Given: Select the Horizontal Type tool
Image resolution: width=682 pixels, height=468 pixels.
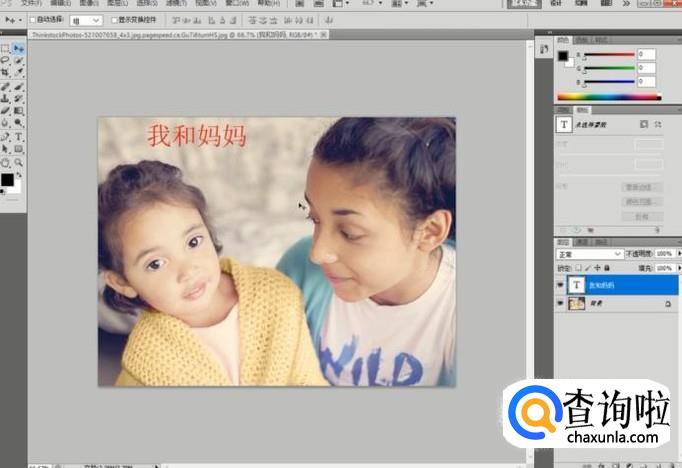Looking at the screenshot, I should click(19, 136).
